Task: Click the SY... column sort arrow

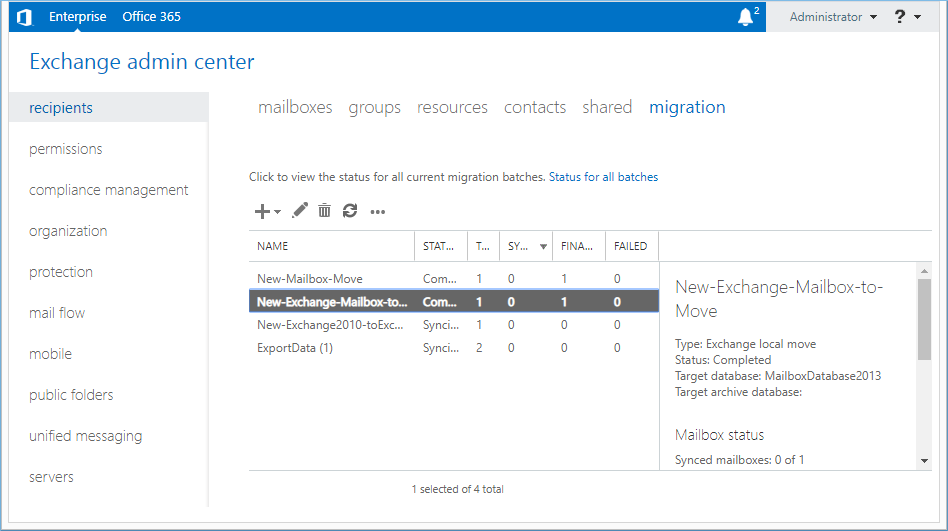Action: [x=544, y=247]
